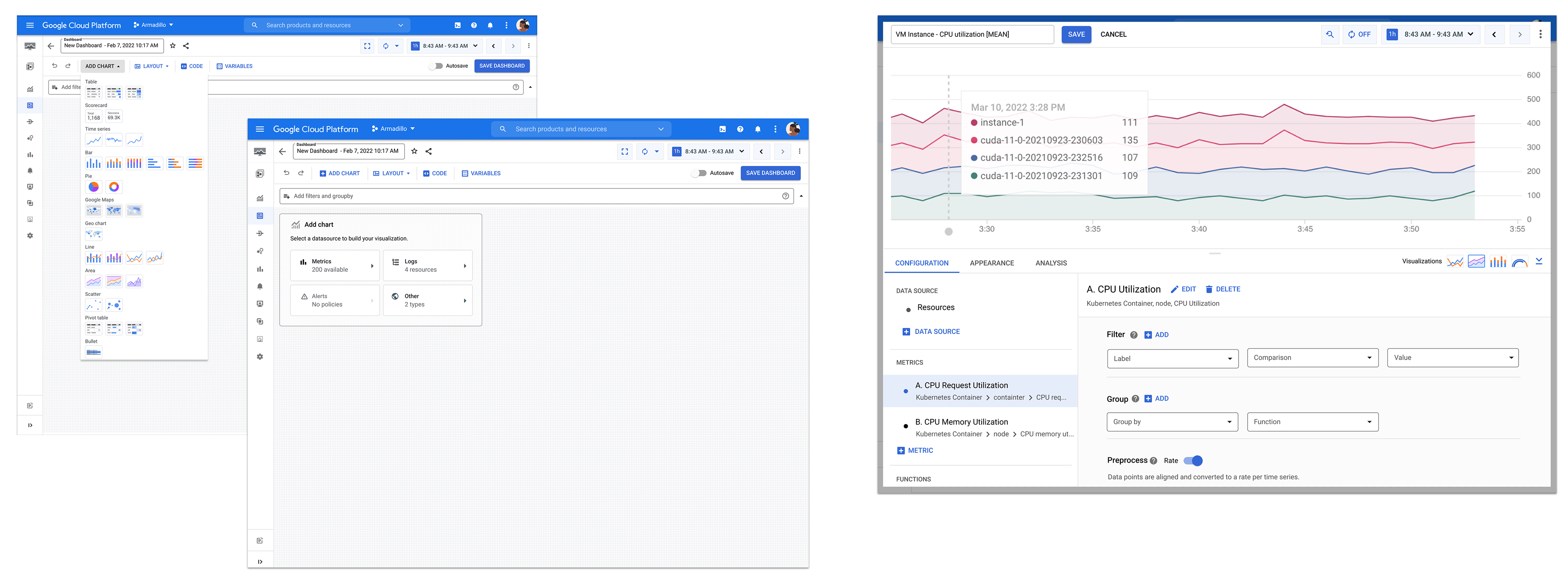The width and height of the screenshot is (1568, 586).
Task: Undo the last change in front window
Action: pos(286,173)
